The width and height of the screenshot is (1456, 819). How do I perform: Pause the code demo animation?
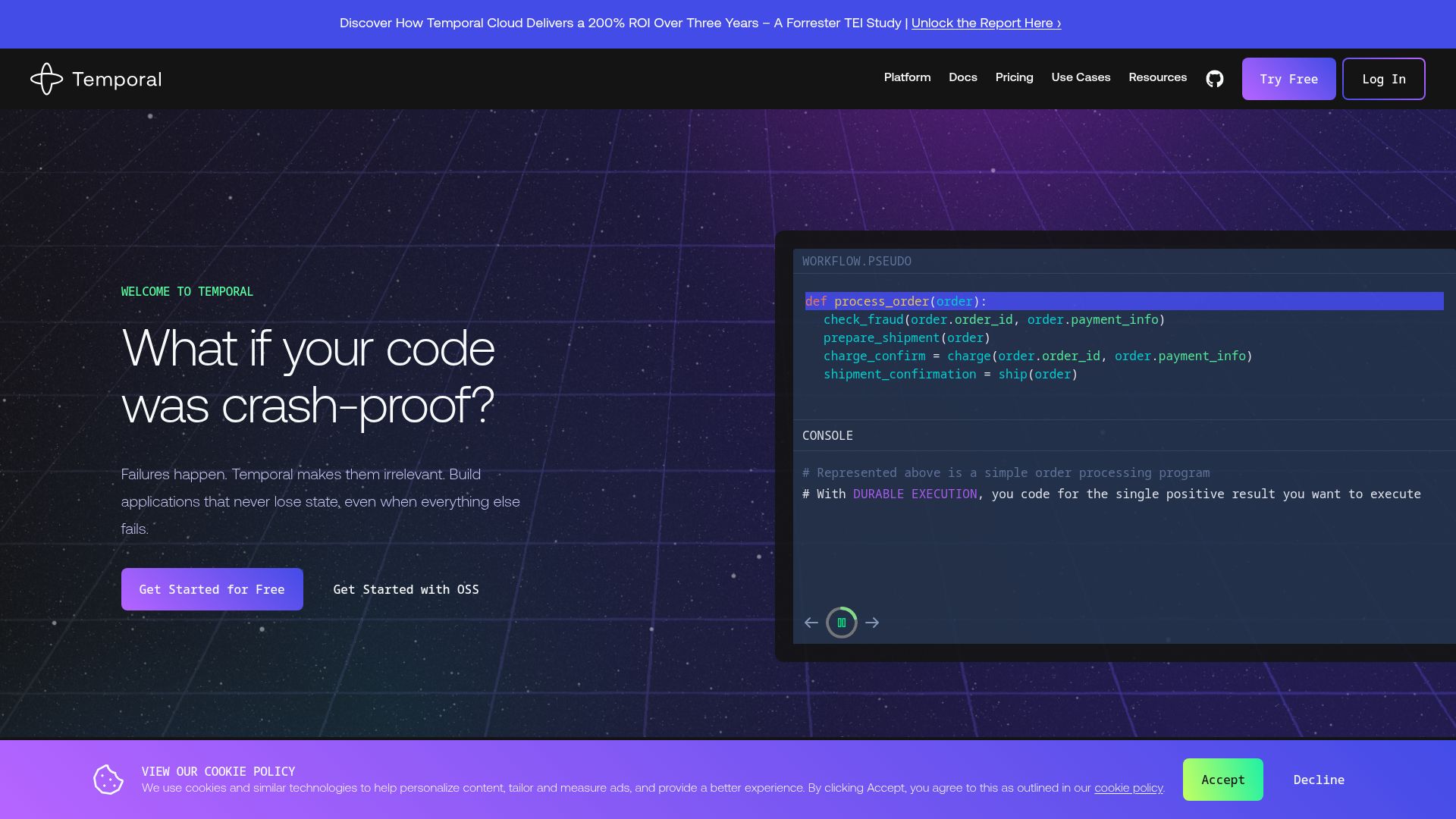(842, 623)
